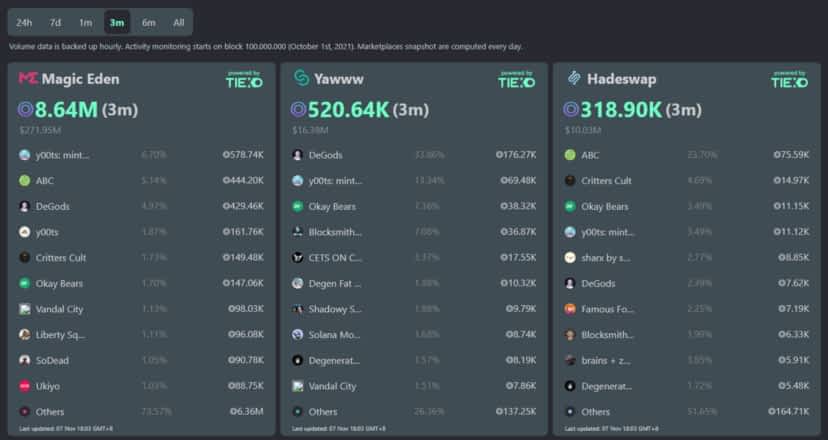Click the 176.27K volume value
The height and width of the screenshot is (440, 828).
[516, 155]
